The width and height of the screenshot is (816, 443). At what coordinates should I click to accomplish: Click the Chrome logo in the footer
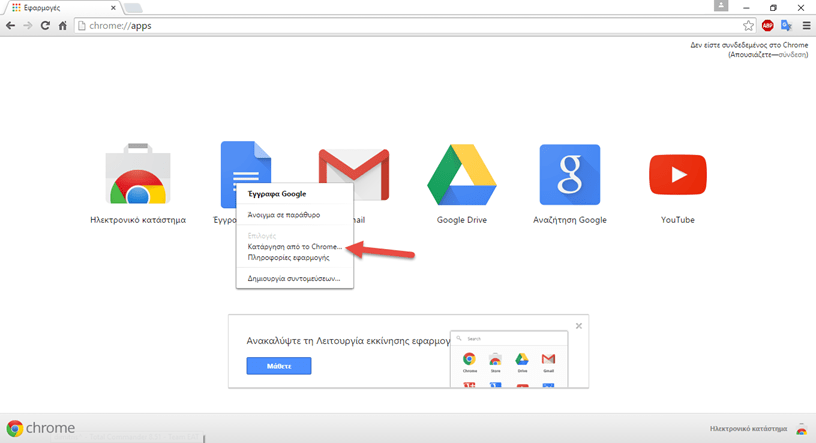41,428
